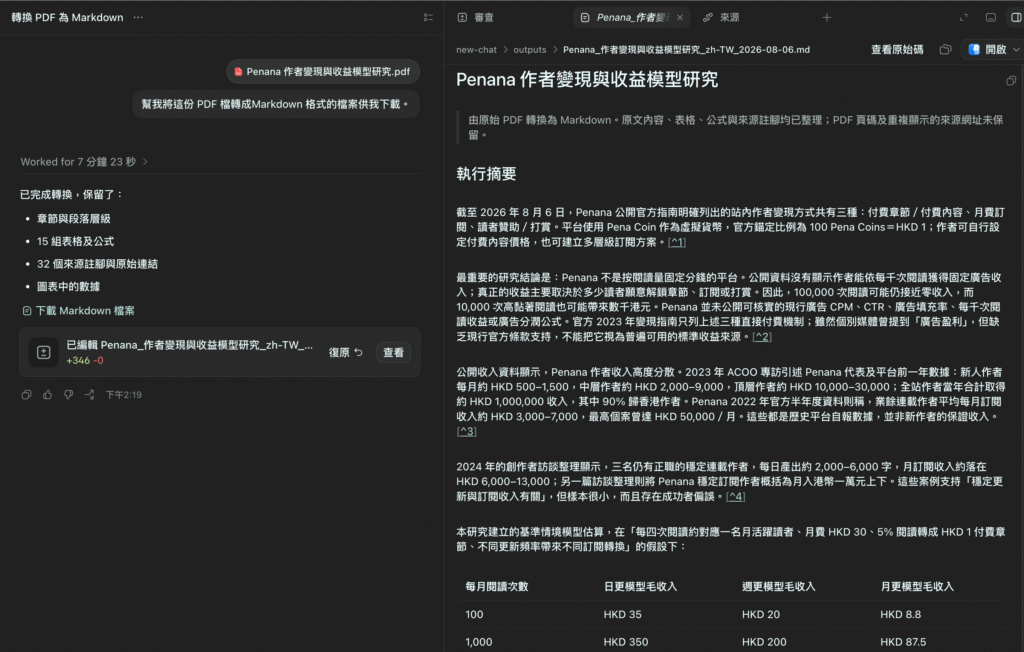Screen dimensions: 1024x652
Task: Toggle the right sidebar icon
Action: 1016,18
